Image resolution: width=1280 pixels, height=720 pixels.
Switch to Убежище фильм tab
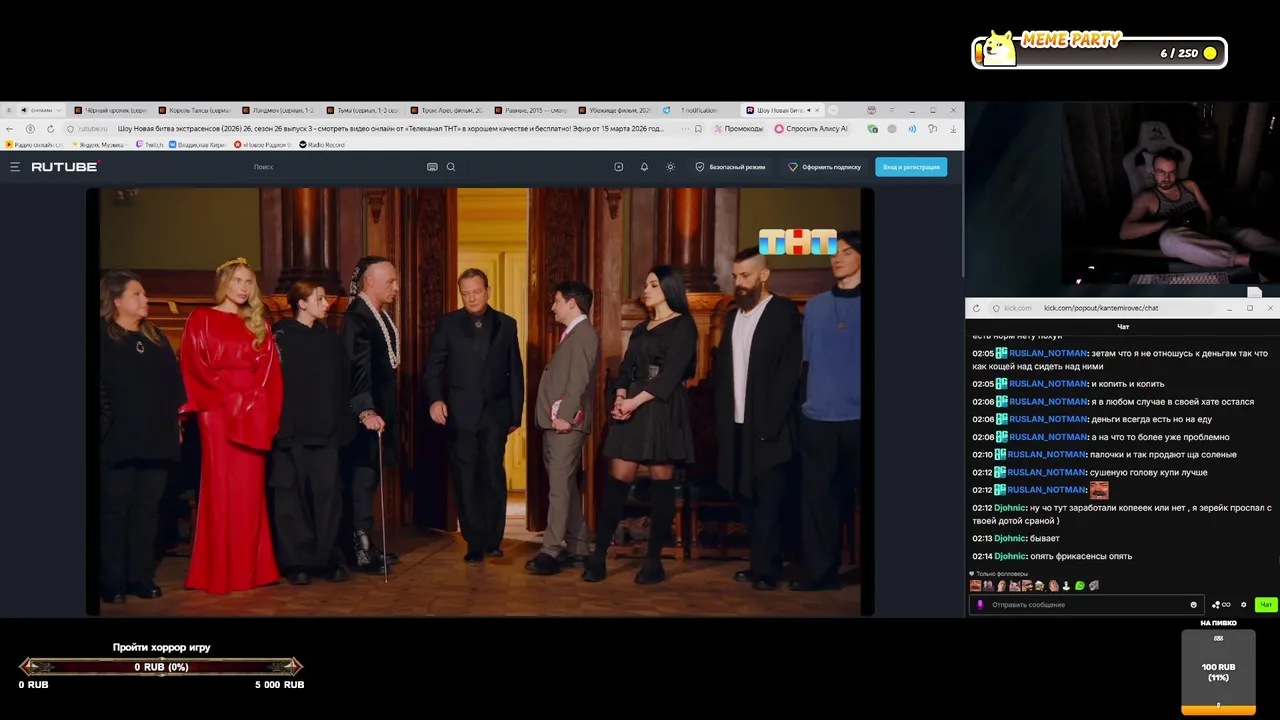(x=614, y=110)
